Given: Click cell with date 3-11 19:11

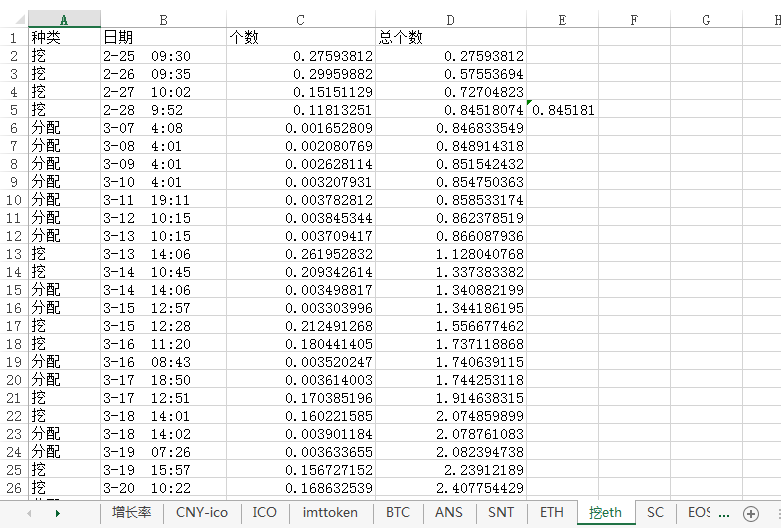Looking at the screenshot, I should pos(163,200).
